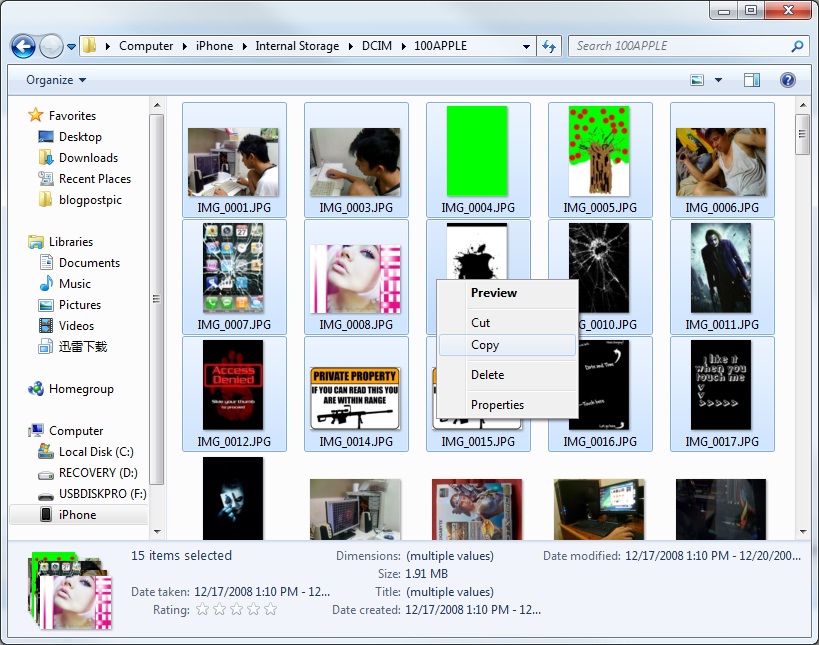This screenshot has width=819, height=645.
Task: Select IMG_0001.JPG thumbnail
Action: point(233,162)
